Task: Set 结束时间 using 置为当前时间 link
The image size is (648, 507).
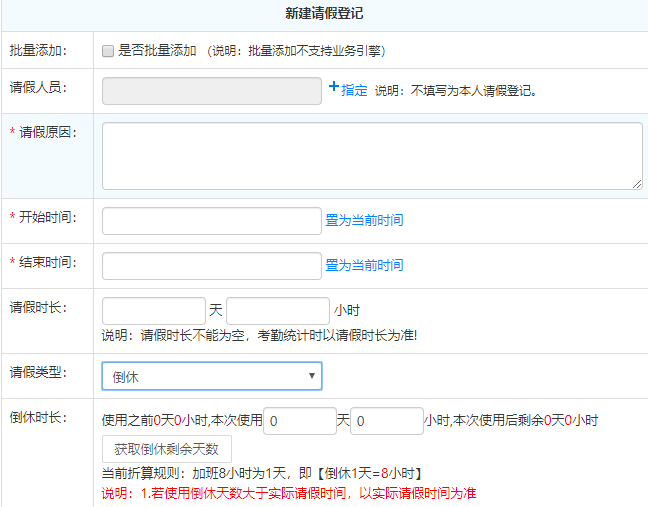Action: tap(364, 265)
